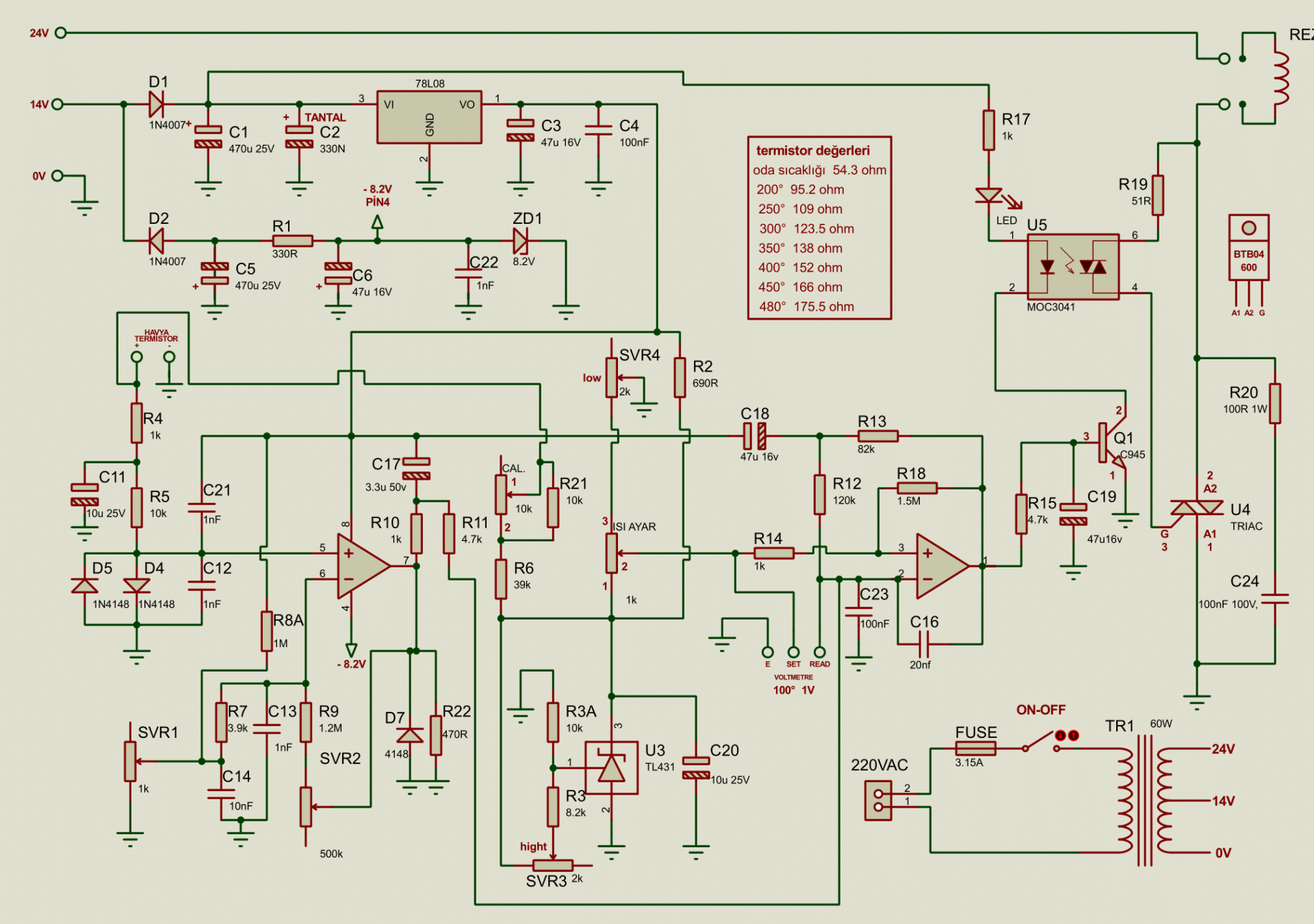Click the 78L08 voltage regulator block
Image resolution: width=1314 pixels, height=924 pixels.
pyautogui.click(x=429, y=117)
